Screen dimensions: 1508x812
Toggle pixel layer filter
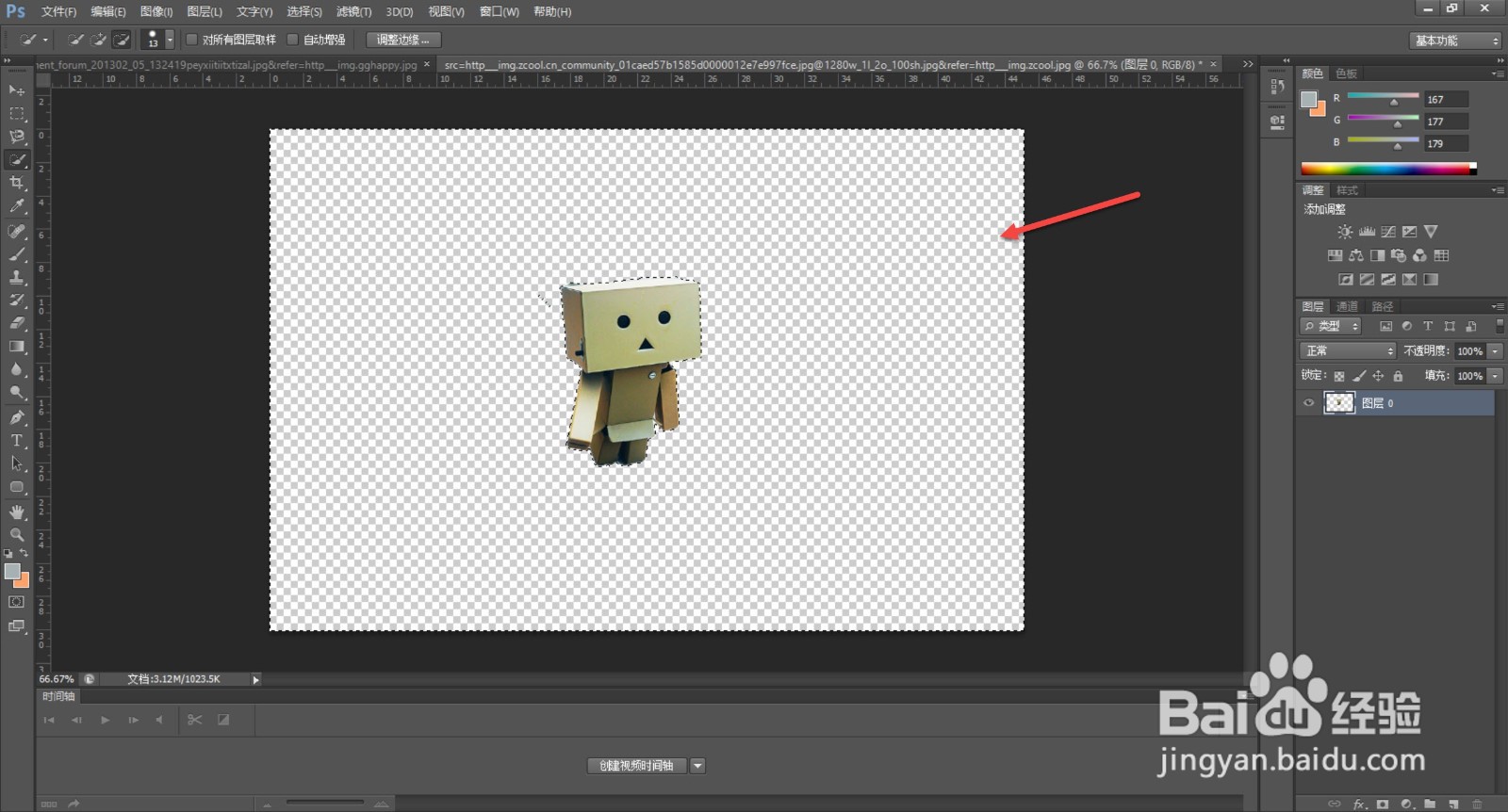pos(1385,327)
